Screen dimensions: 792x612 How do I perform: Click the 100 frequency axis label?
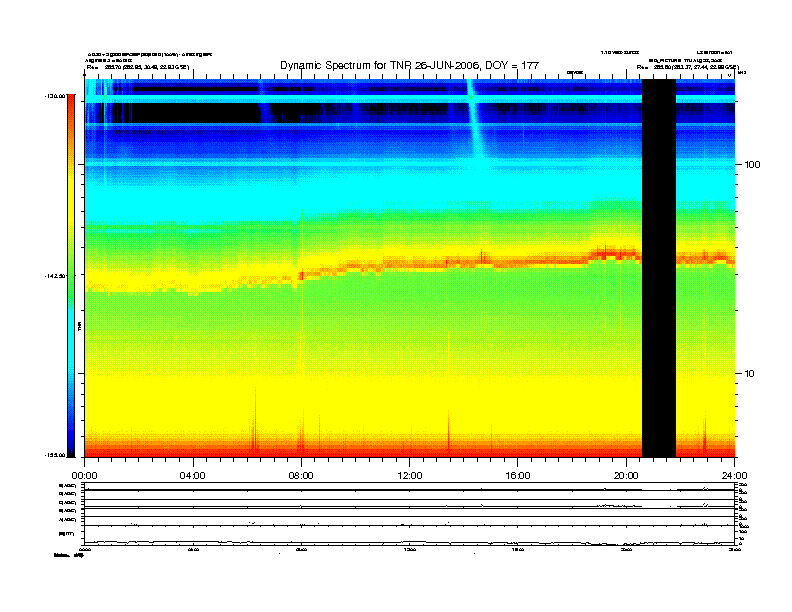point(752,165)
